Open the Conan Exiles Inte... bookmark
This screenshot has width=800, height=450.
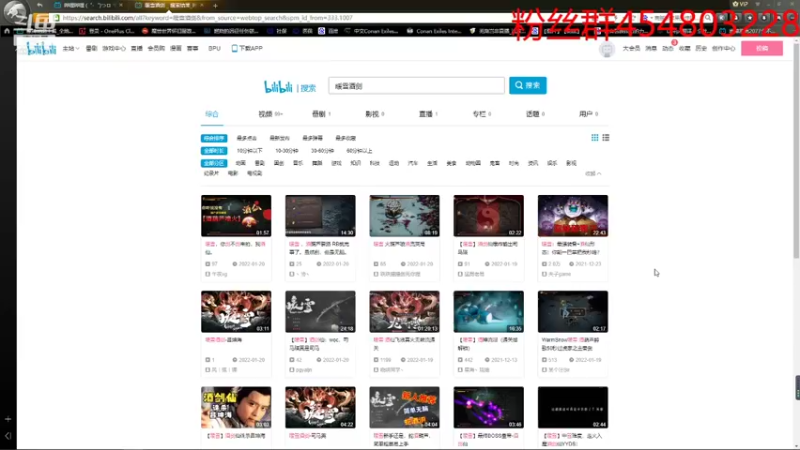(x=434, y=31)
